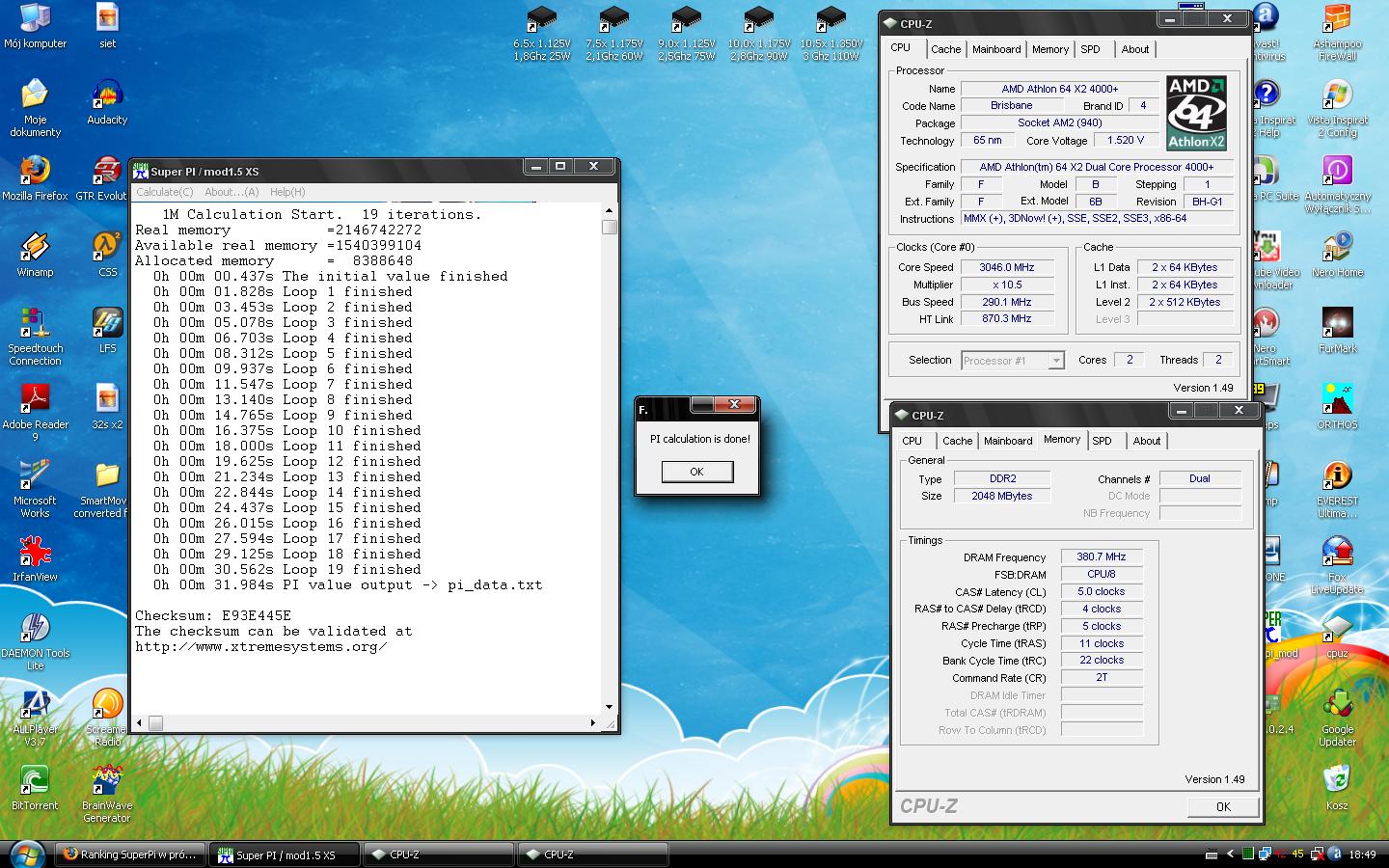1389x868 pixels.
Task: Open DAEMON Tools Lite shortcut
Action: pos(35,630)
